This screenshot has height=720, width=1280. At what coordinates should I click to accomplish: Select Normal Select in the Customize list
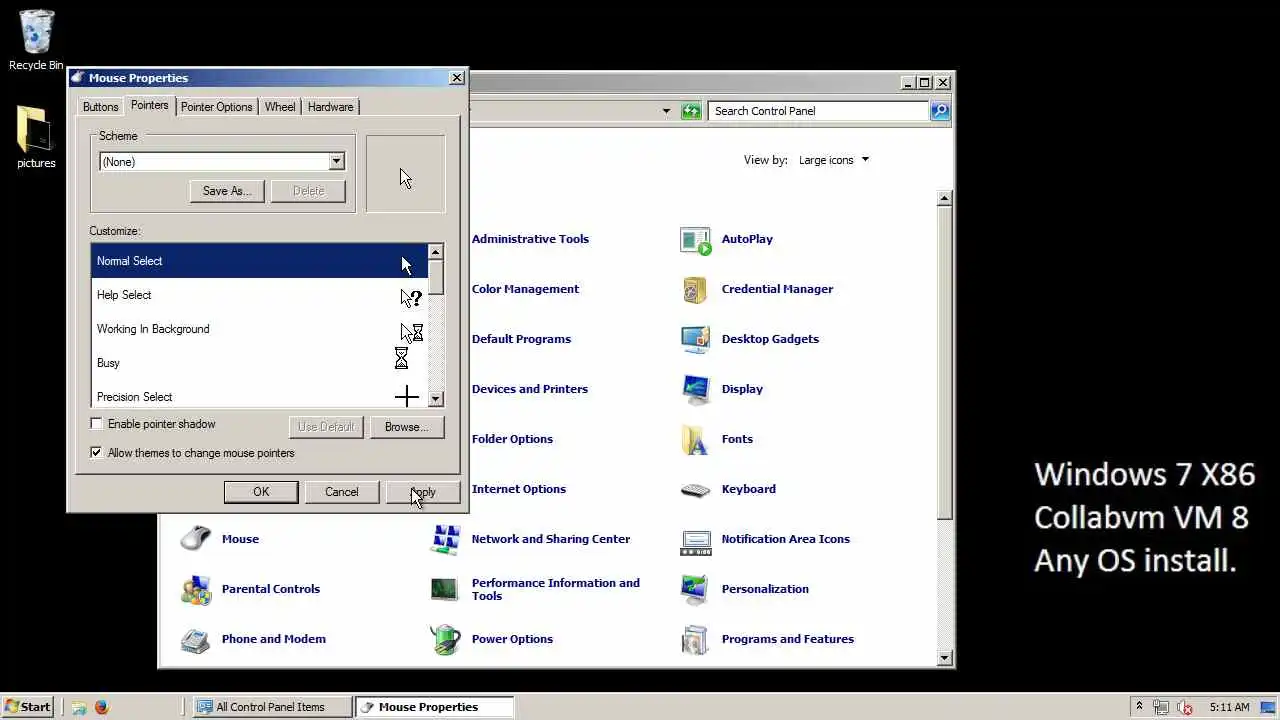pos(259,261)
